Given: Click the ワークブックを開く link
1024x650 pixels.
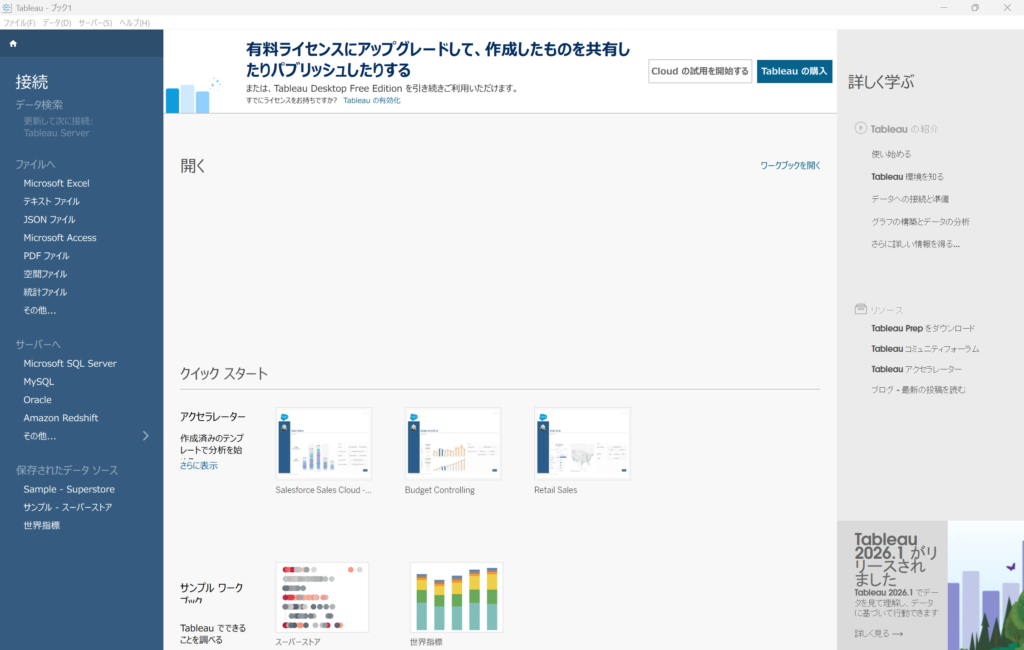Looking at the screenshot, I should (790, 165).
